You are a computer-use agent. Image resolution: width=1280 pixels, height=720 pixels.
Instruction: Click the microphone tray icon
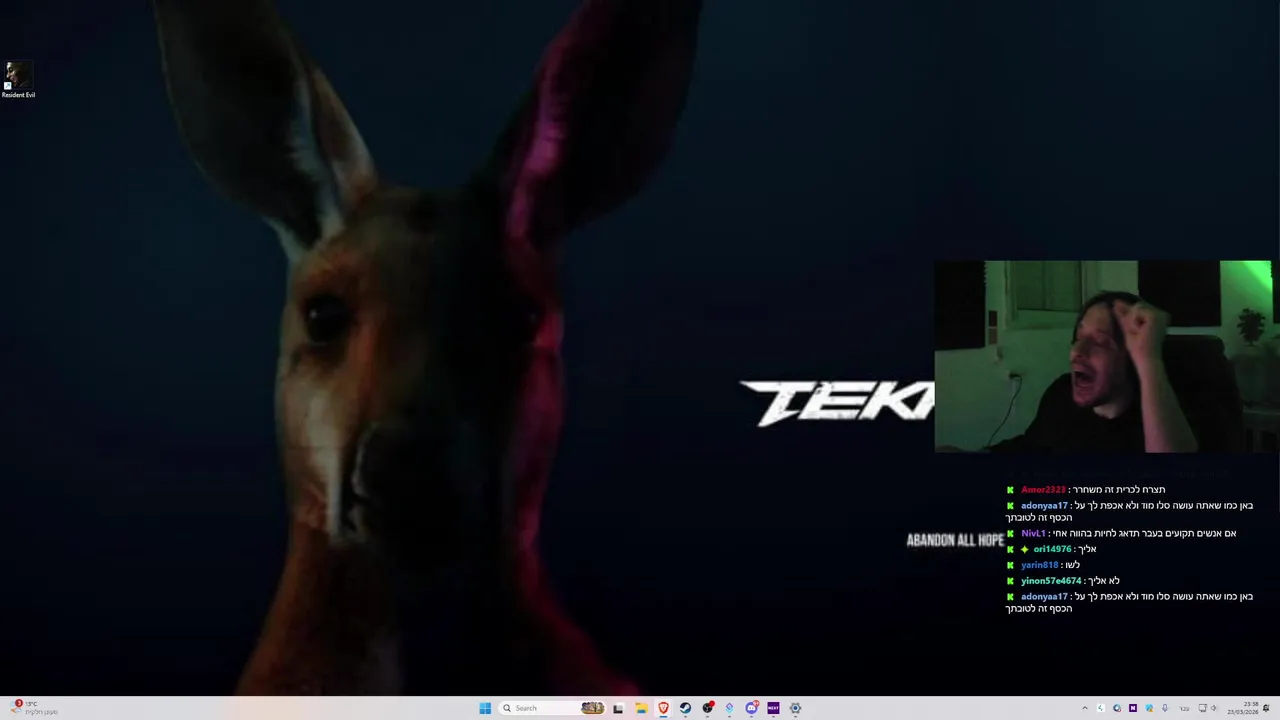(x=1165, y=708)
